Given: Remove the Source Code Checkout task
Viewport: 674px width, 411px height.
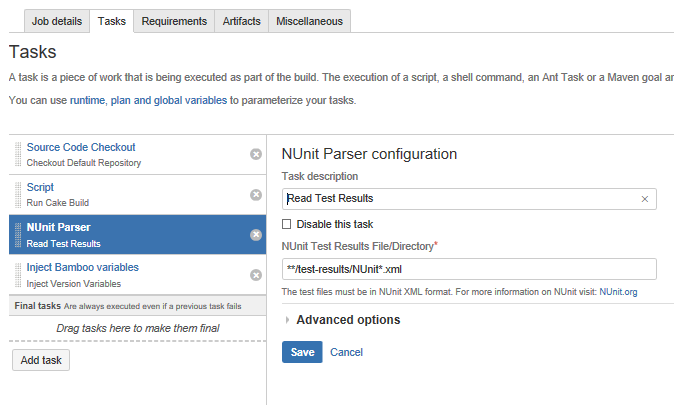Looking at the screenshot, I should point(256,154).
